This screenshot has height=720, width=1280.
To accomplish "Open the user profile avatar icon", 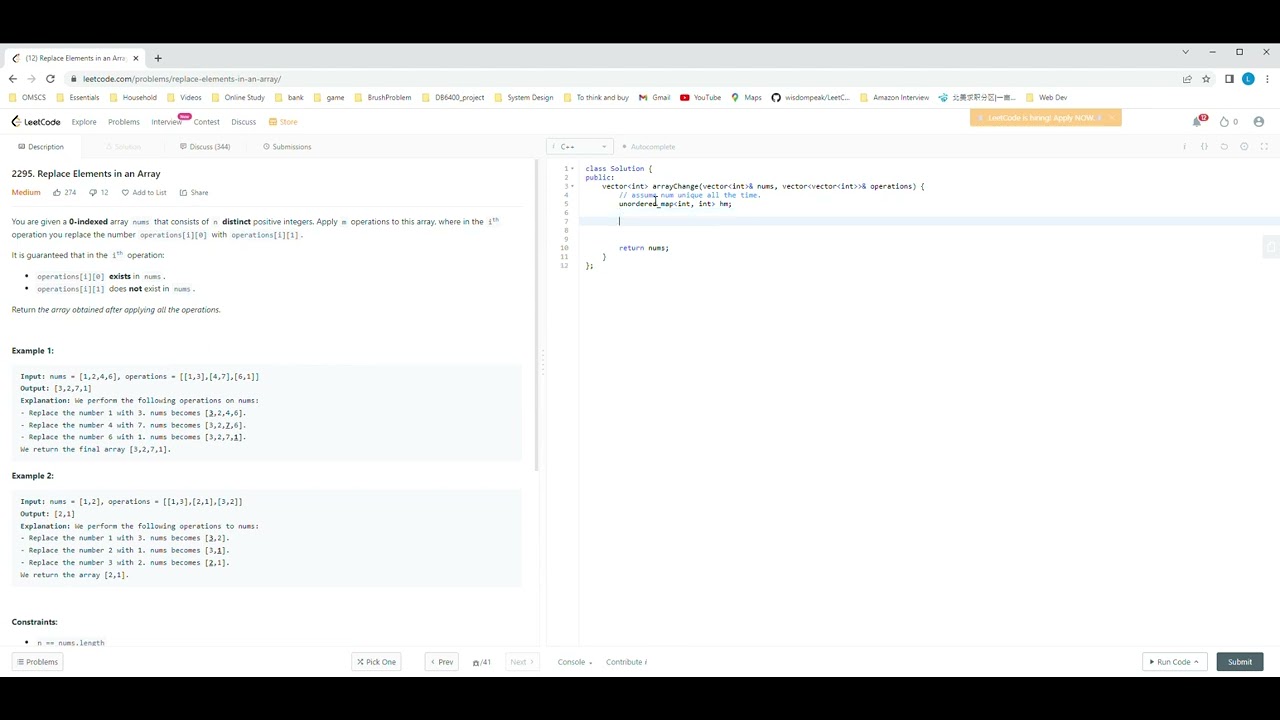I will click(1259, 122).
